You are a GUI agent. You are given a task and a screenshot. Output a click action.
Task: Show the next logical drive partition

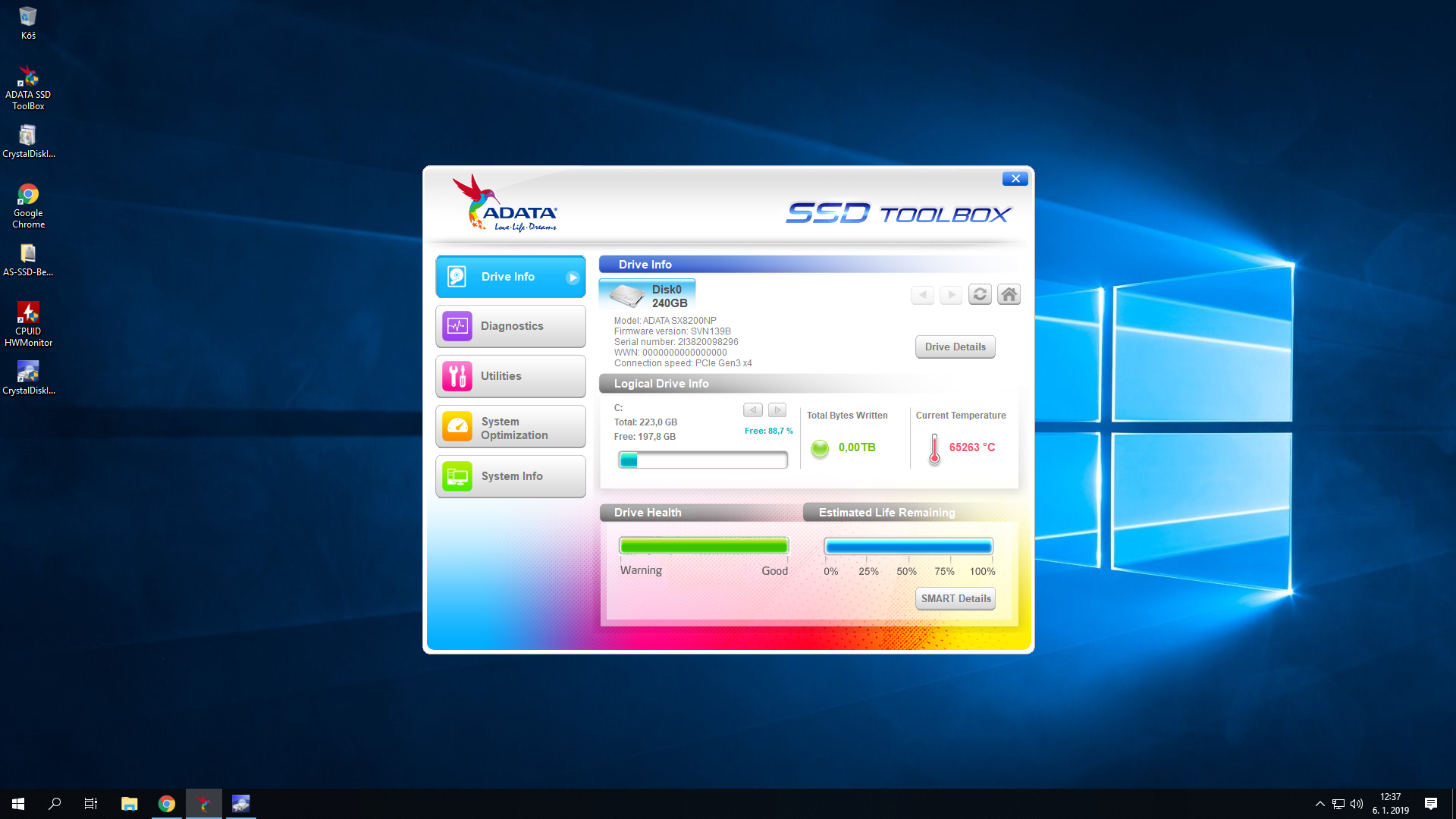coord(777,410)
